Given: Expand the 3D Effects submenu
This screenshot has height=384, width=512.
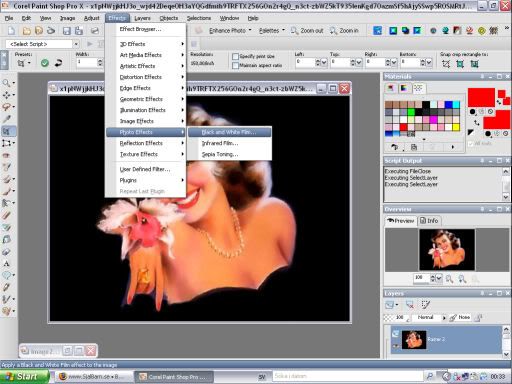Looking at the screenshot, I should [145, 44].
